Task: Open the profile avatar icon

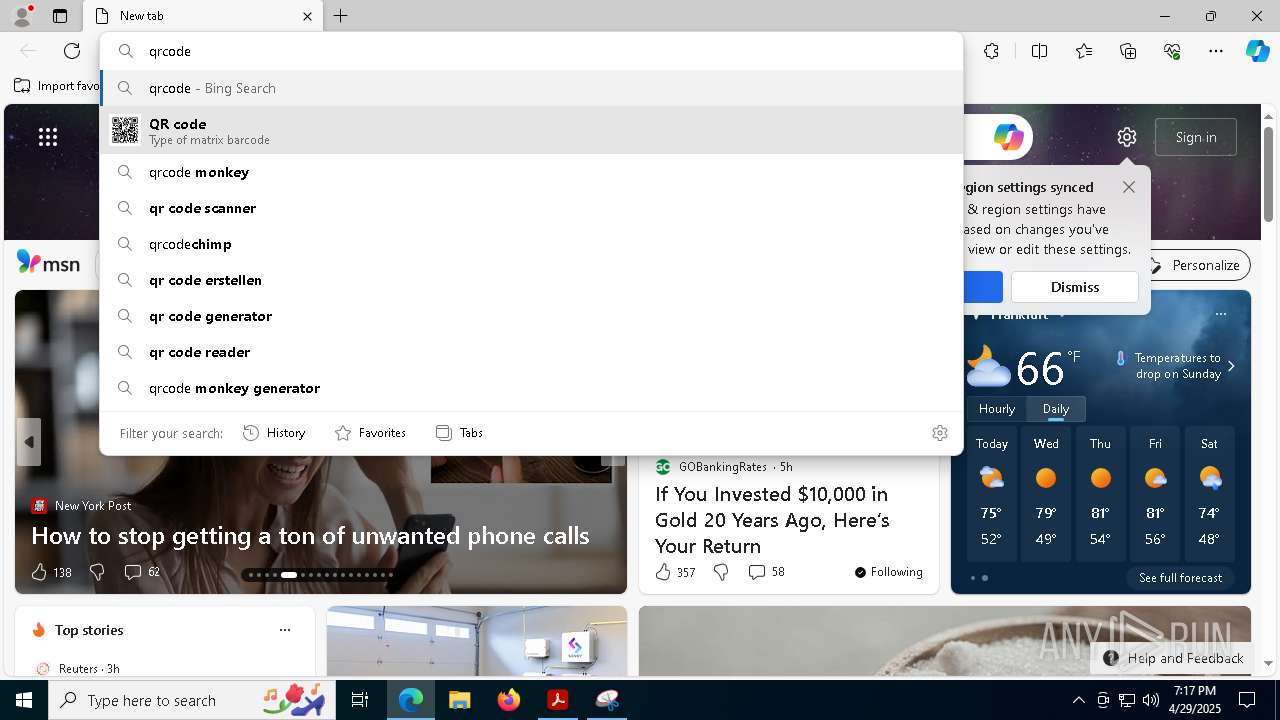Action: [x=21, y=16]
